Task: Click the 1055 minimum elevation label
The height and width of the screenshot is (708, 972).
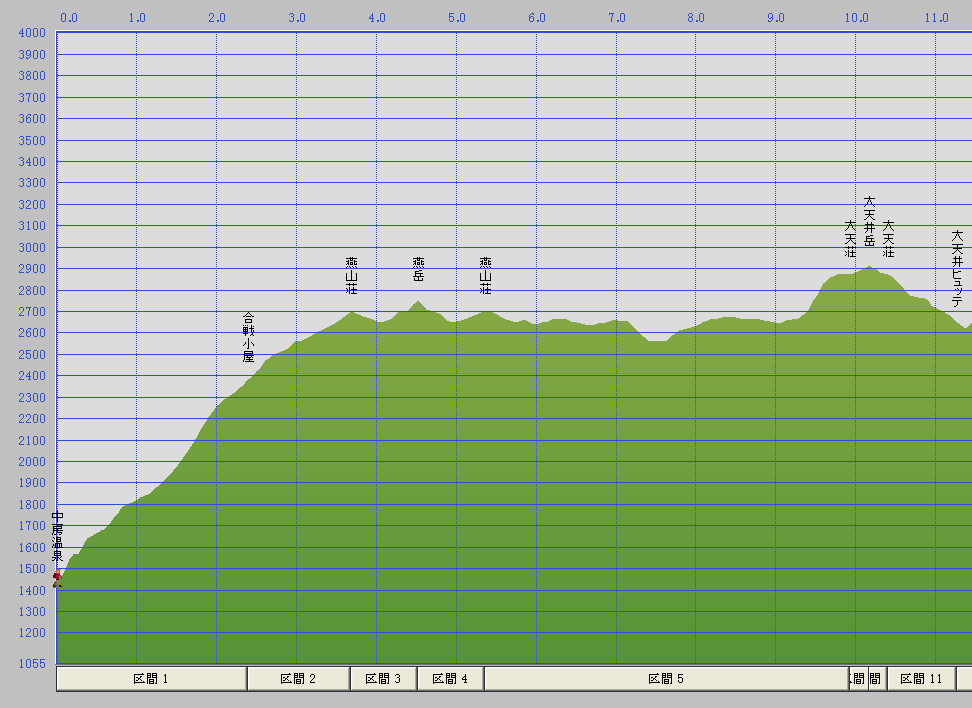Action: (31, 663)
